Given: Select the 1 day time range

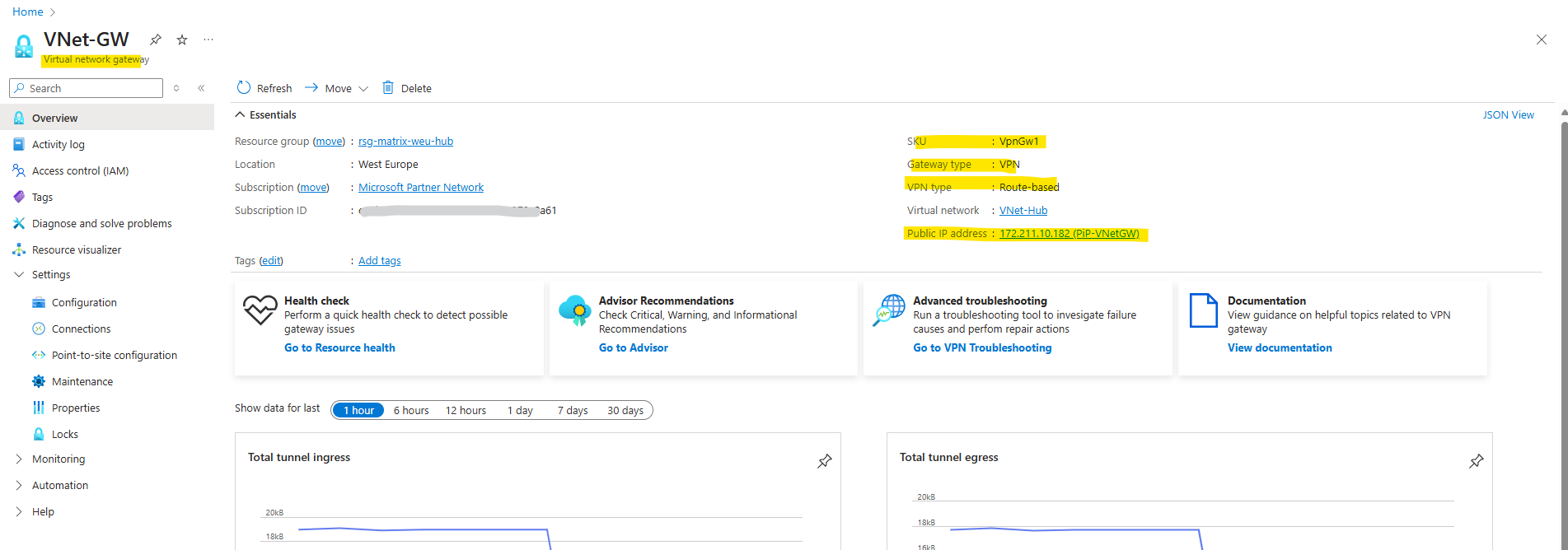Looking at the screenshot, I should pos(520,410).
